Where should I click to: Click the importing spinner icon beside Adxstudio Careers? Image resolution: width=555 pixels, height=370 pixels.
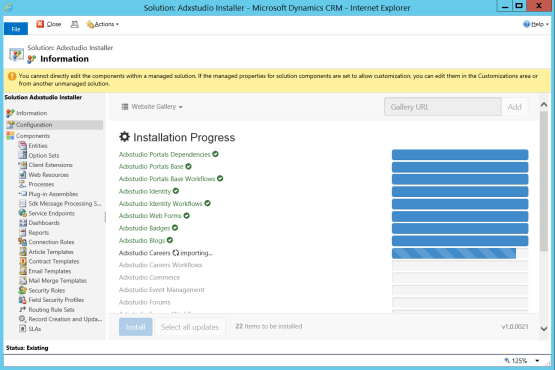click(176, 253)
